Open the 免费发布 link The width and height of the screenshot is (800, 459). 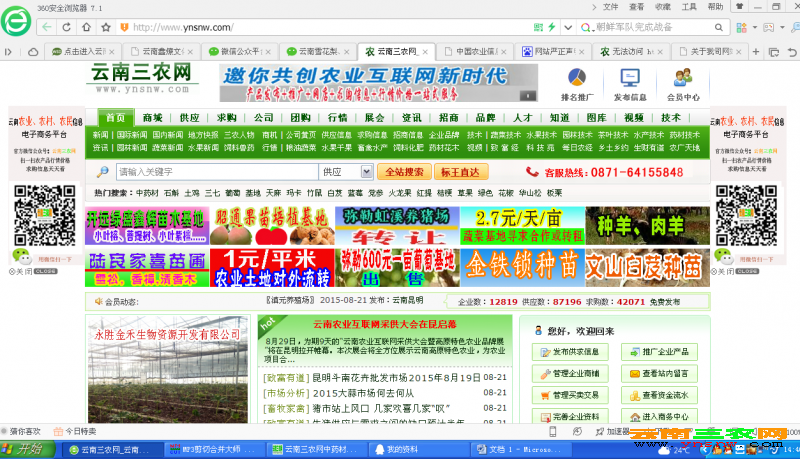[x=665, y=301]
